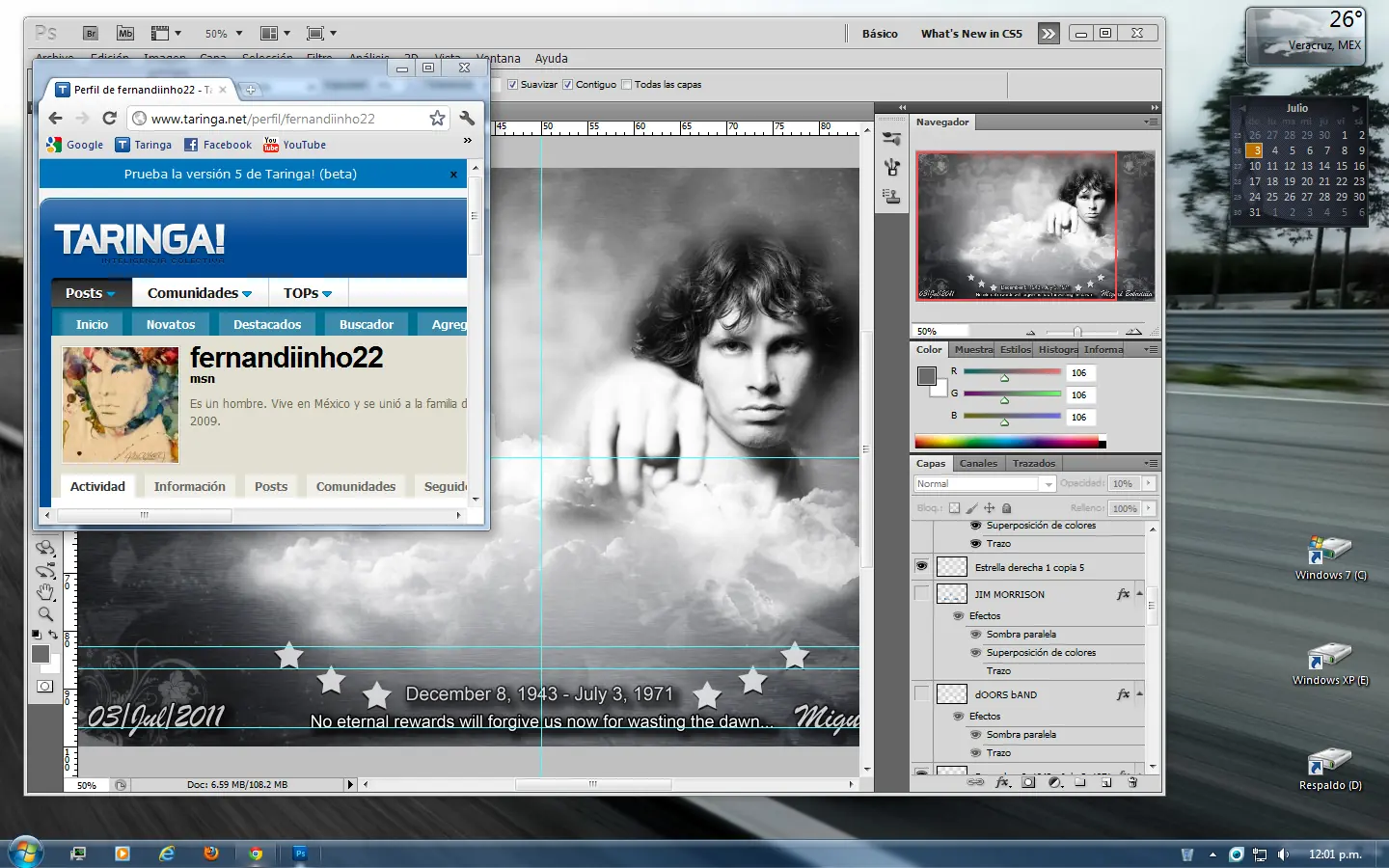Open the Normal blend mode dropdown
The height and width of the screenshot is (868, 1389).
[984, 484]
